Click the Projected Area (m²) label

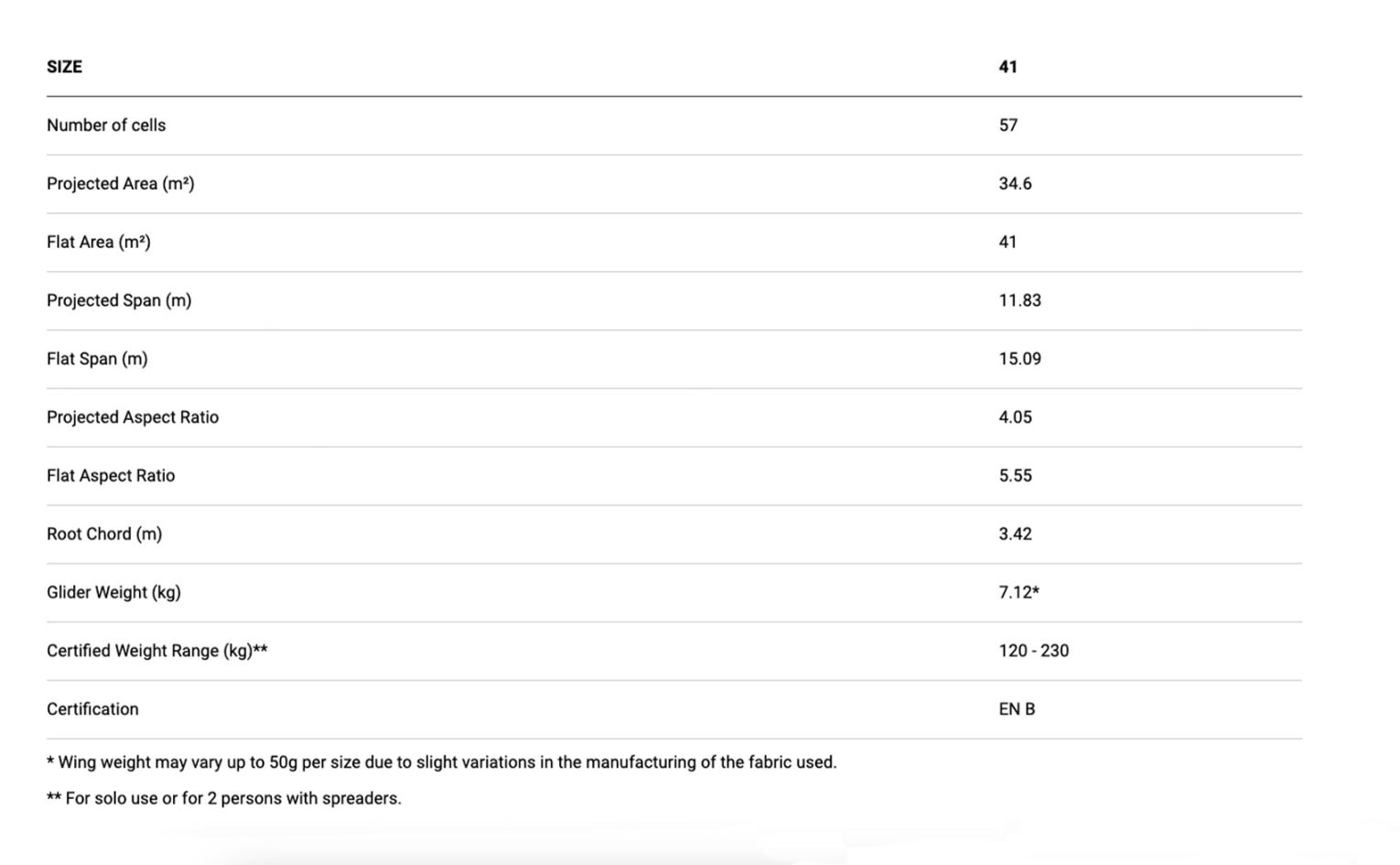point(121,184)
